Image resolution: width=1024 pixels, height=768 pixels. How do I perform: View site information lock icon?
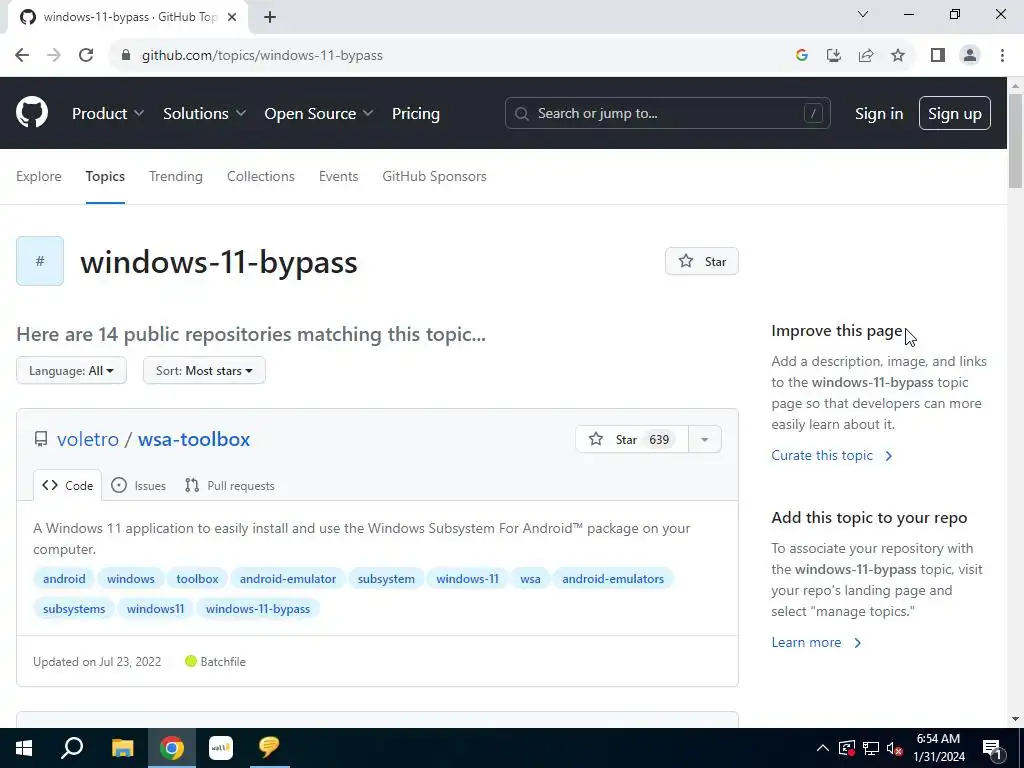pyautogui.click(x=126, y=56)
